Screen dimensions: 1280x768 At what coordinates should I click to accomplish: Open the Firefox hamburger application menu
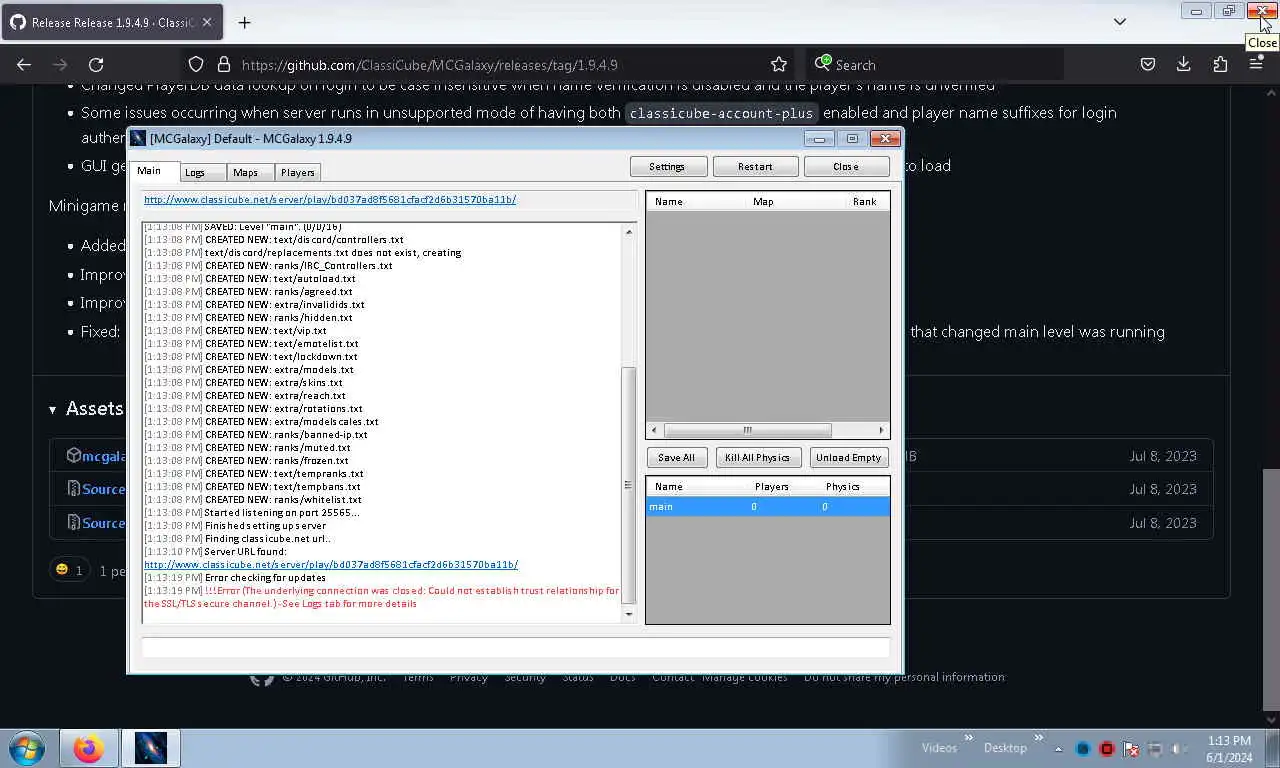coord(1256,65)
